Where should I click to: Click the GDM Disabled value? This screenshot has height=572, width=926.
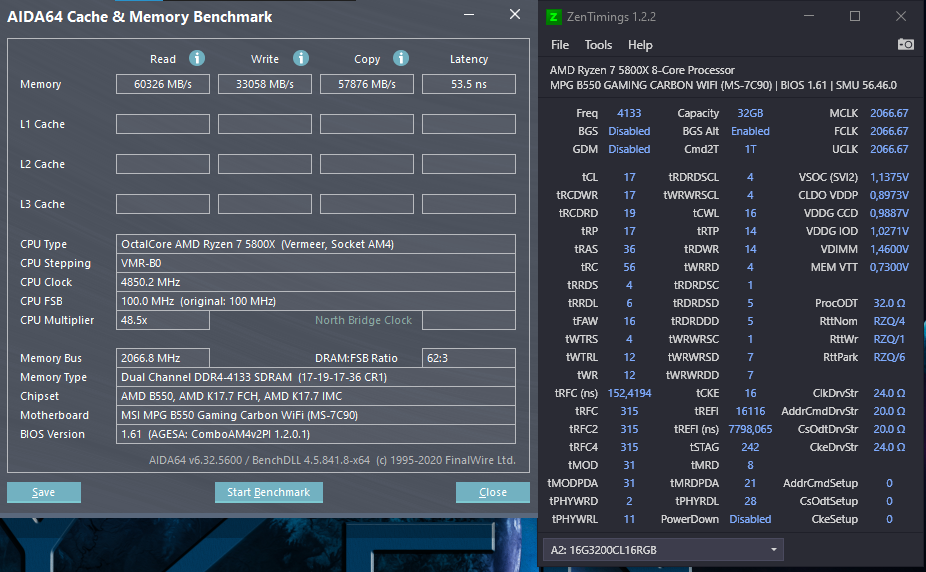[629, 149]
